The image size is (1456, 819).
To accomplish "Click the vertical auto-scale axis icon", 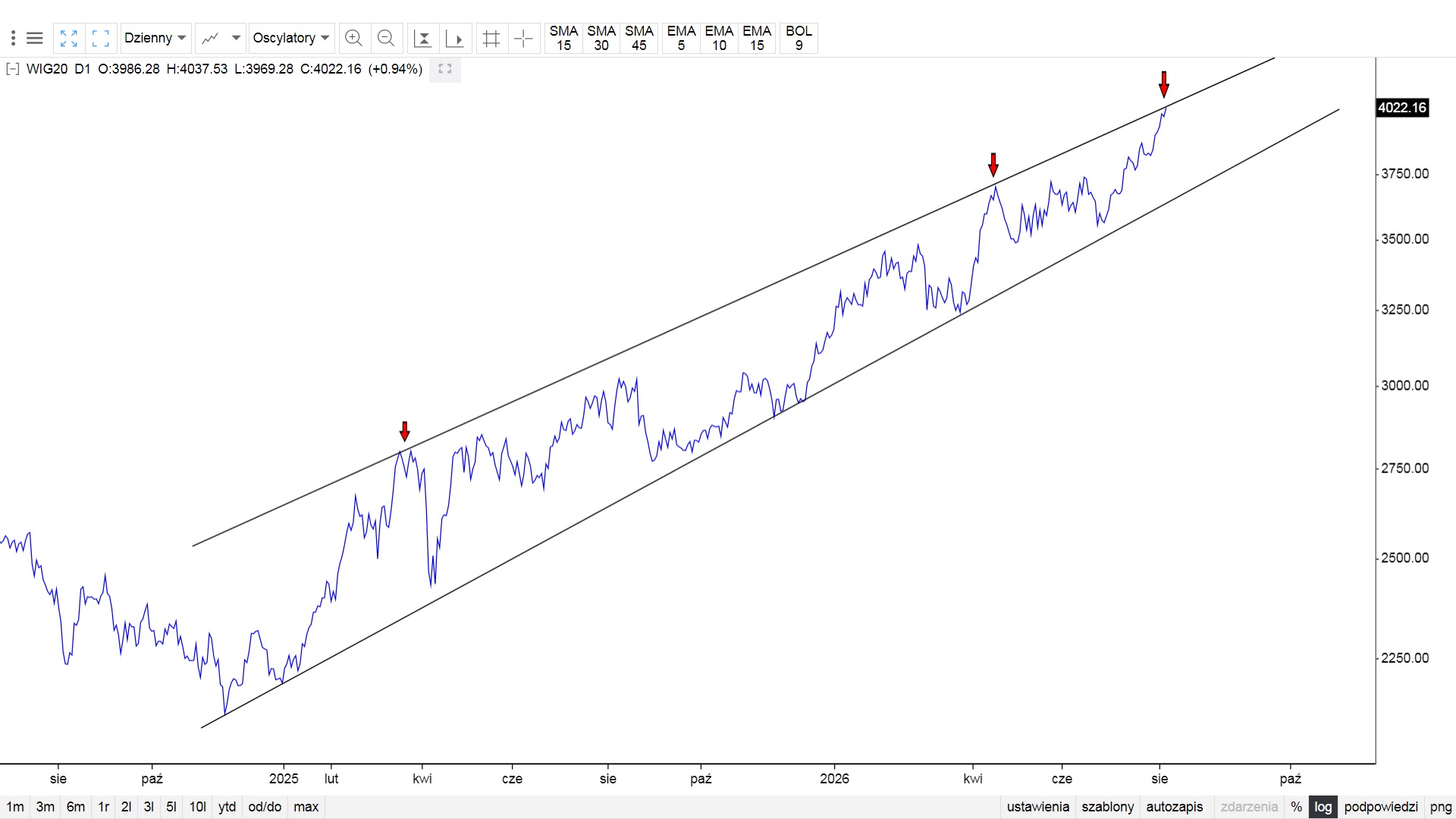I will click(423, 38).
